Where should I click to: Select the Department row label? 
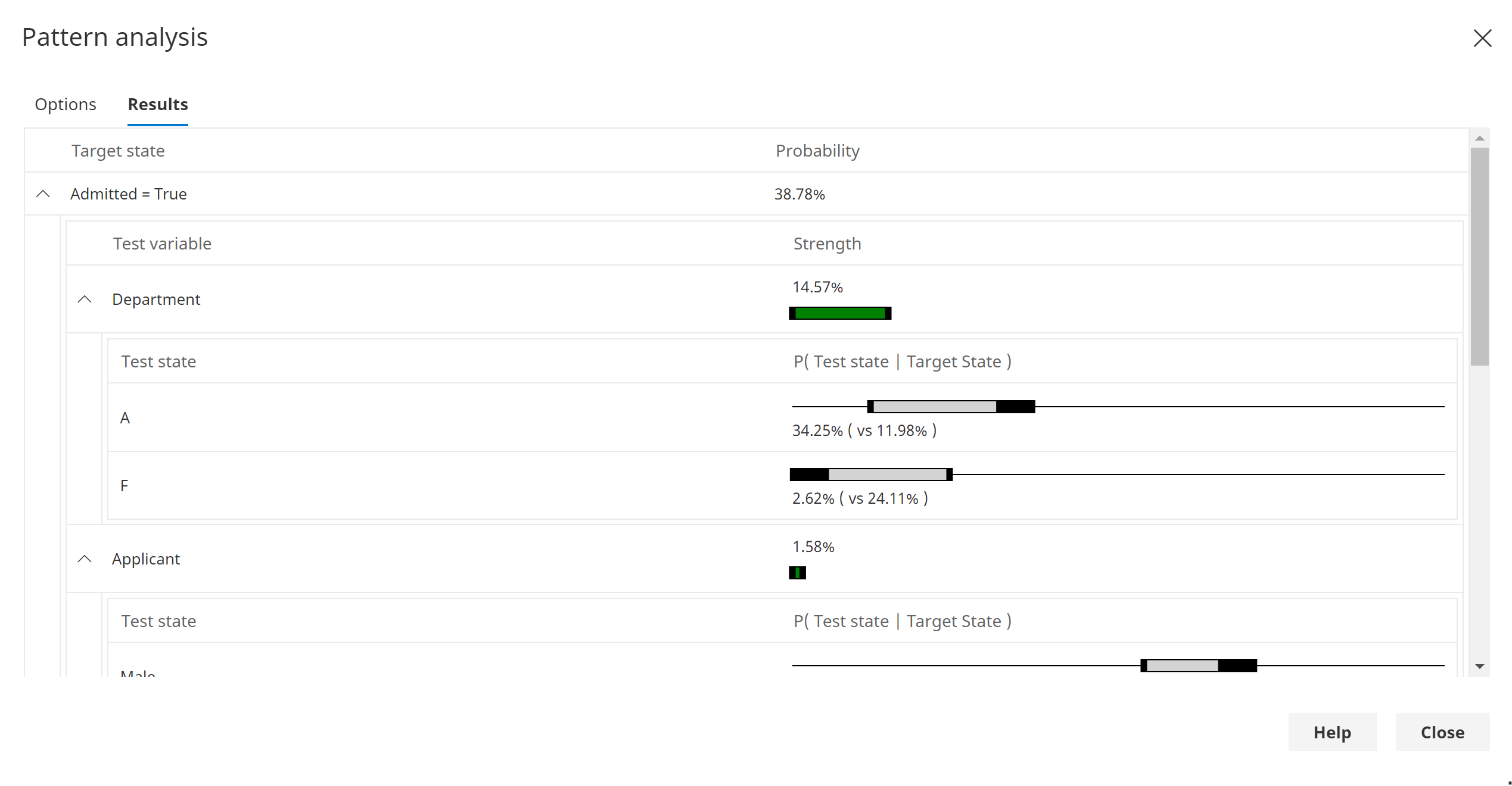(156, 299)
